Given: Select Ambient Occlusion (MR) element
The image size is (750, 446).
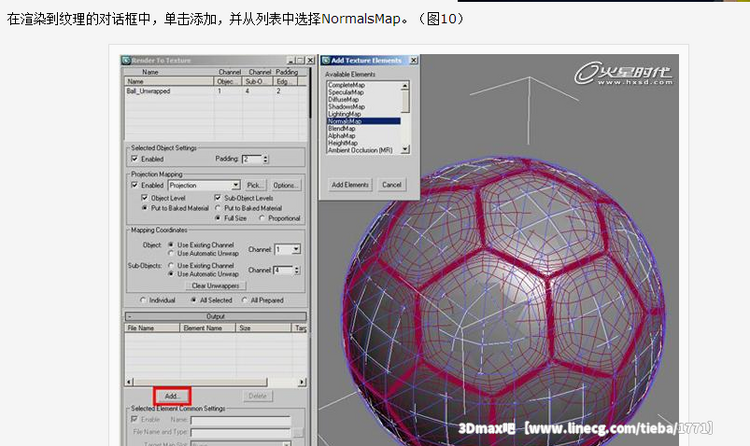Looking at the screenshot, I should [364, 150].
